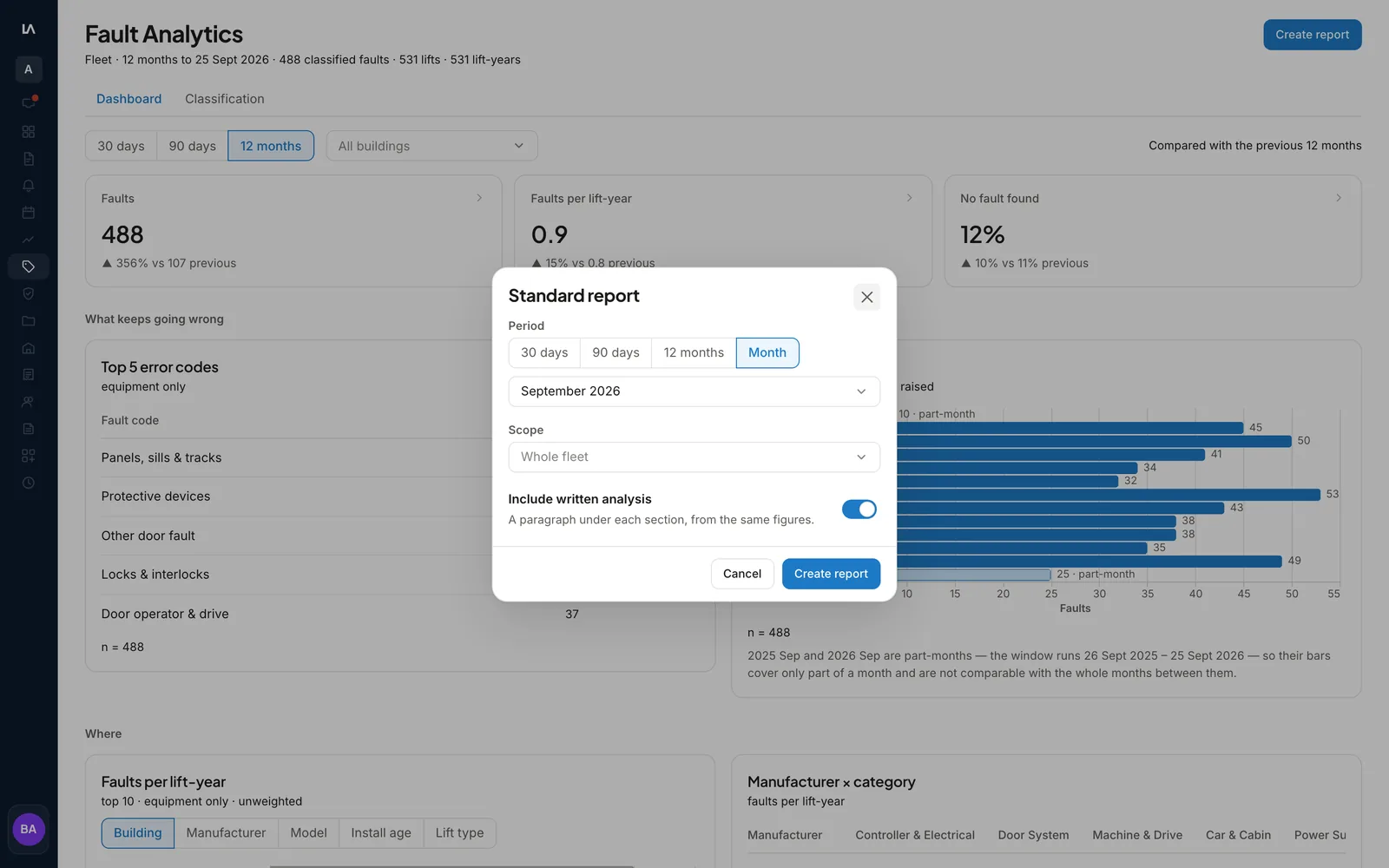Screen dimensions: 1389x868
Task: Open the building home icon in sidebar
Action: [x=29, y=348]
